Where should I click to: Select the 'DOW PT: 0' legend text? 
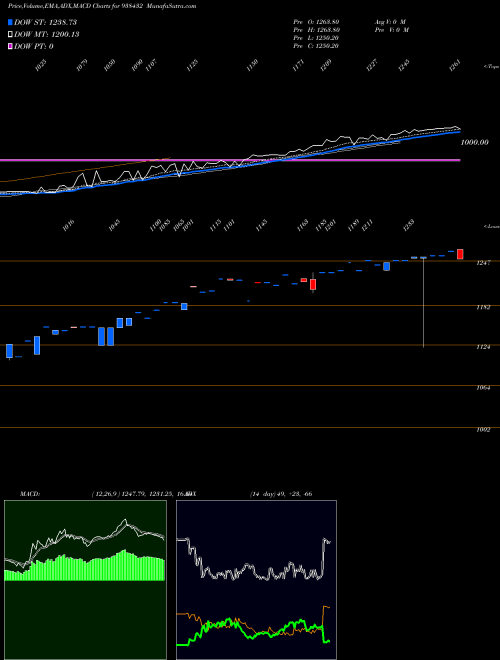pos(34,46)
